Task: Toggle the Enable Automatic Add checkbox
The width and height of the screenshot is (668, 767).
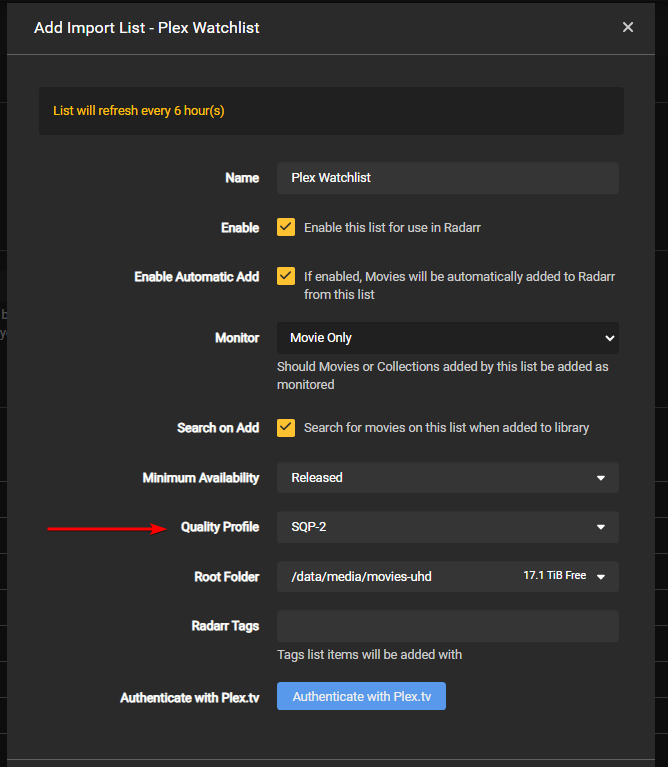Action: [286, 276]
